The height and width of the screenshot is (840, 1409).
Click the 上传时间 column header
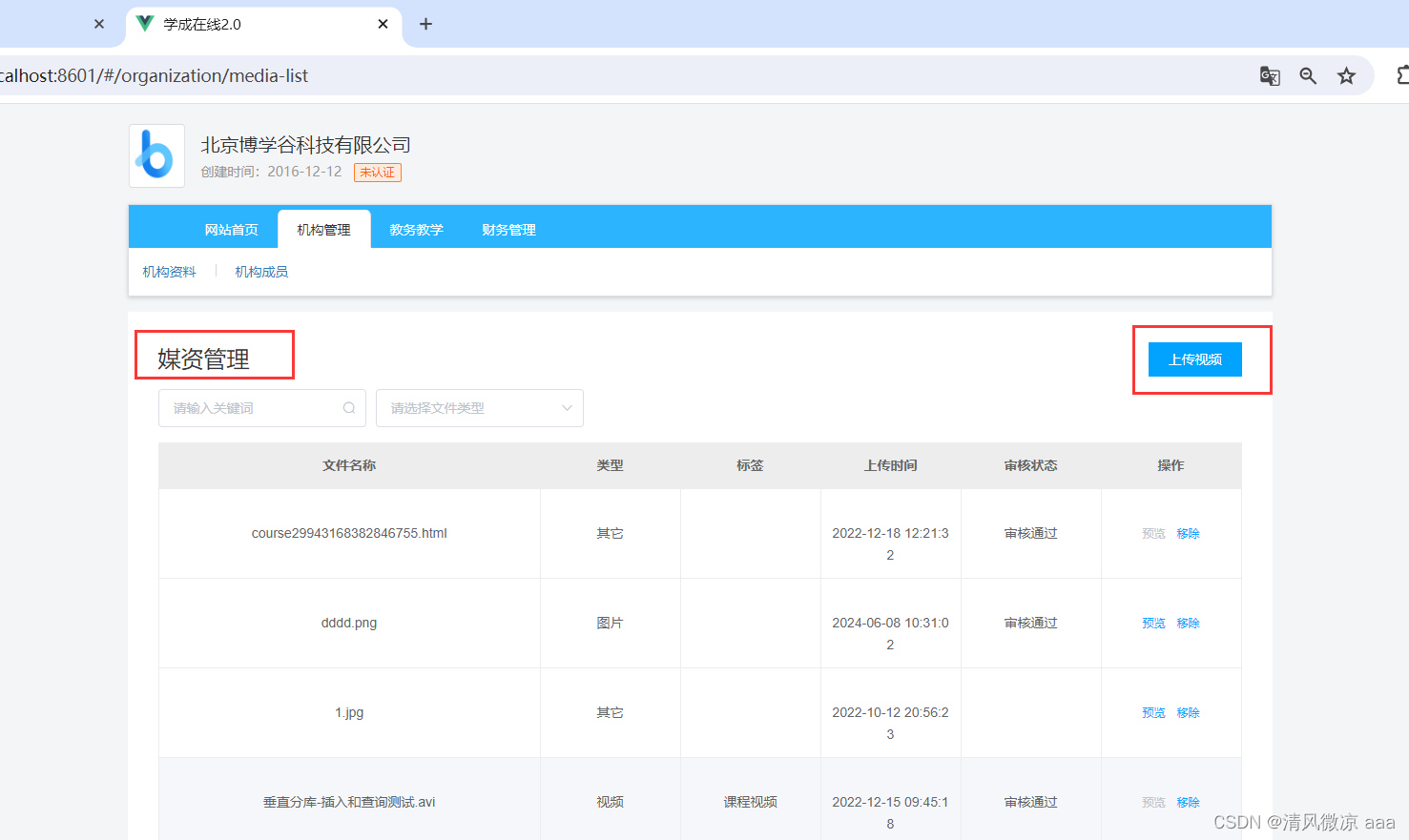coord(890,465)
